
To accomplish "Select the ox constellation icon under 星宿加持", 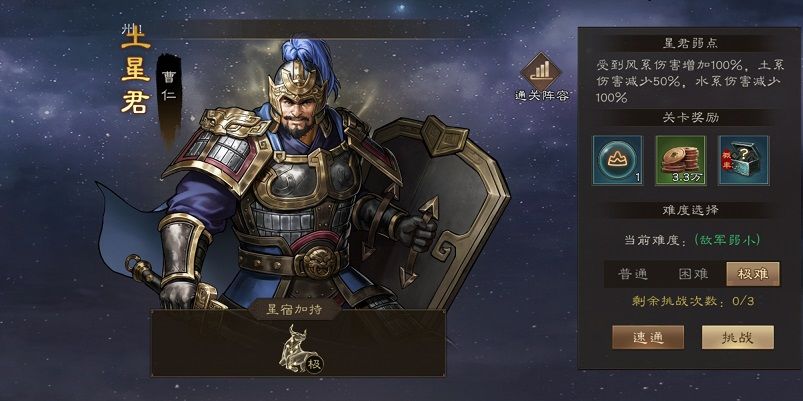I will 295,349.
